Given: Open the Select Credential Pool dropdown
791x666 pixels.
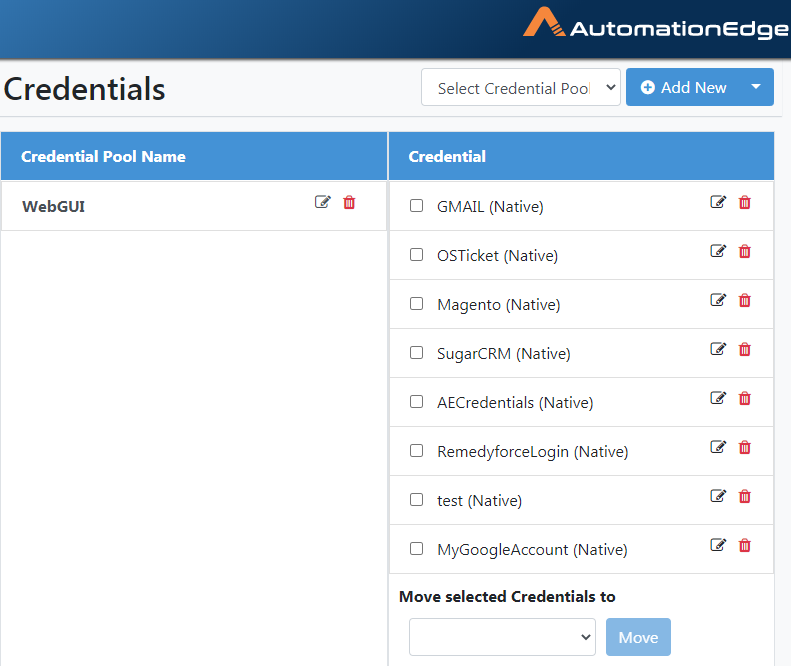Looking at the screenshot, I should coord(521,87).
